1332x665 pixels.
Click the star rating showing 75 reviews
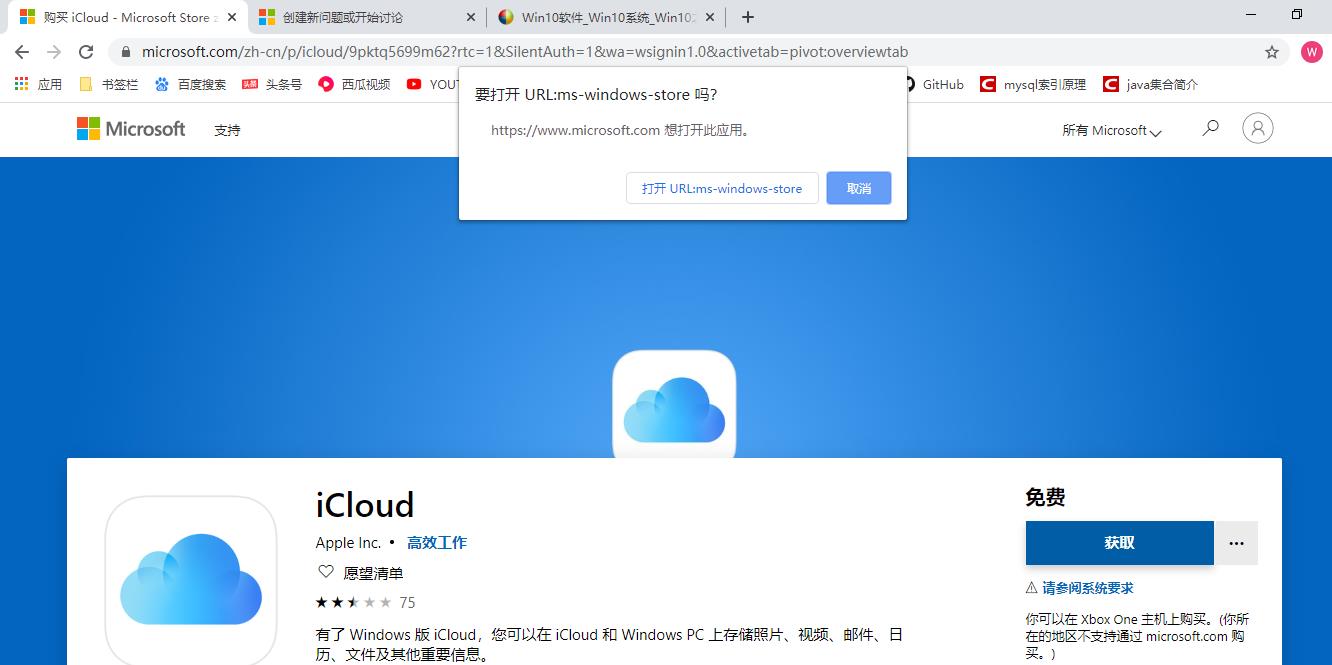tap(365, 602)
